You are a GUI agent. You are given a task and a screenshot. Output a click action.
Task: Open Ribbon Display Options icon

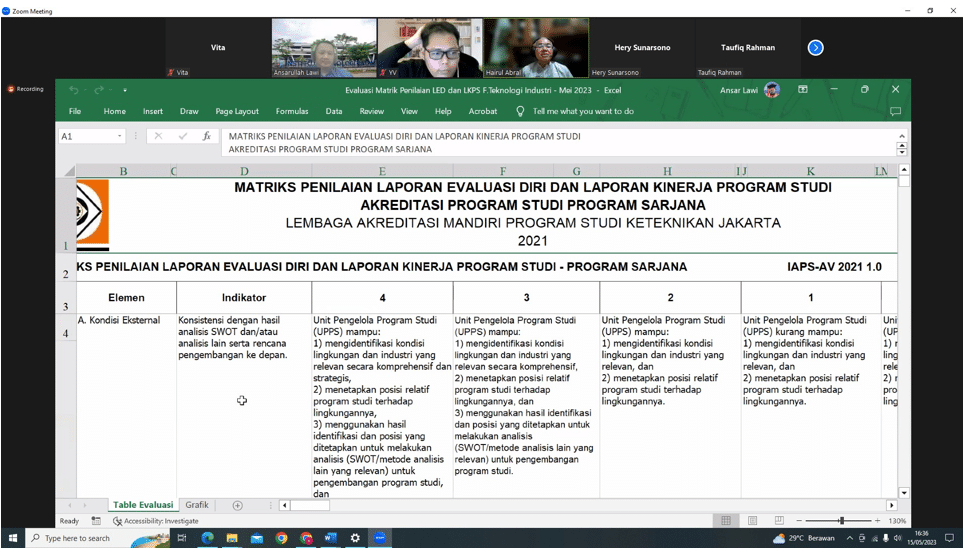point(803,90)
